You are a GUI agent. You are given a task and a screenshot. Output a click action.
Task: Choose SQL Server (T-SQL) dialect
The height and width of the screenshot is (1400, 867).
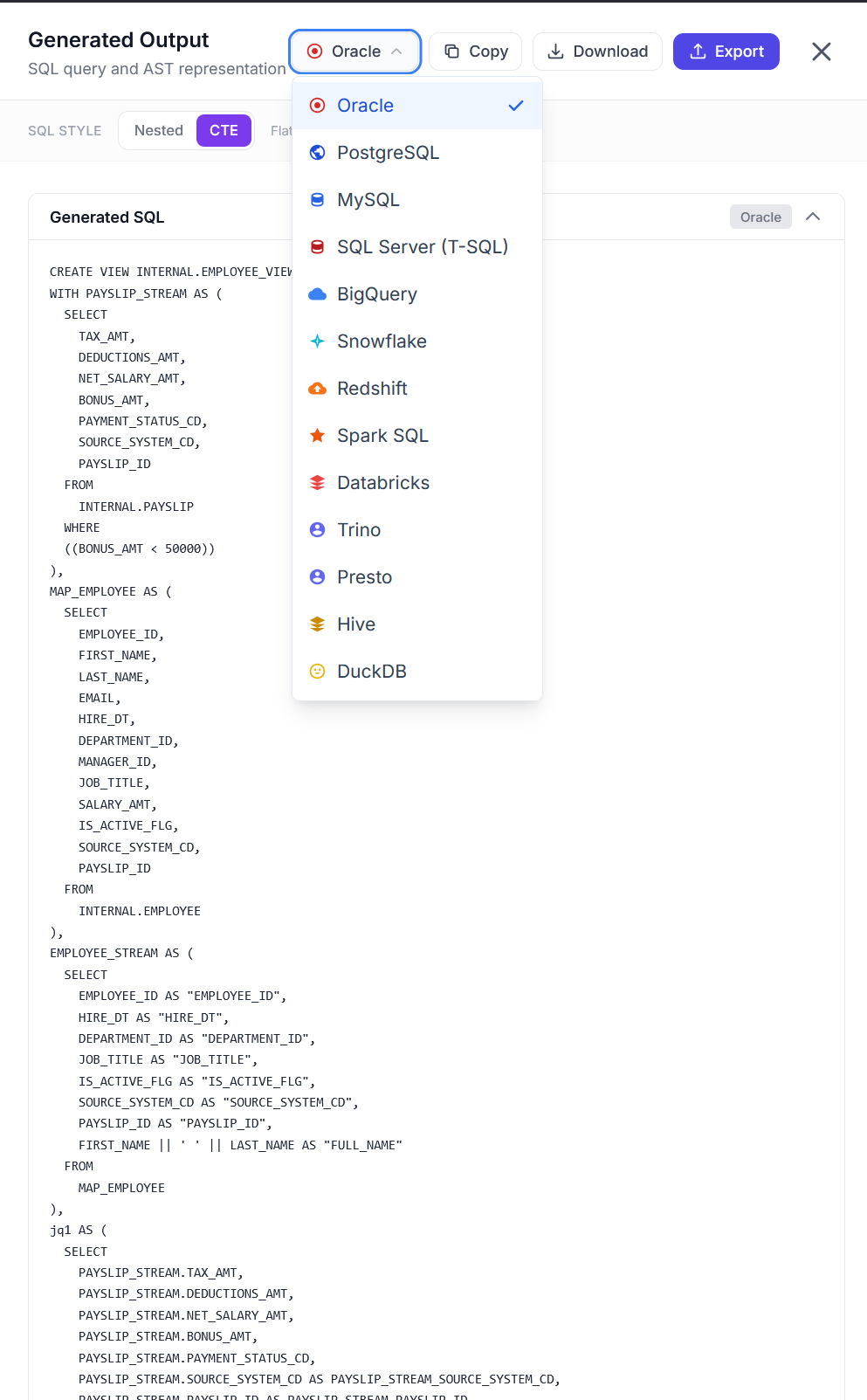(x=417, y=247)
